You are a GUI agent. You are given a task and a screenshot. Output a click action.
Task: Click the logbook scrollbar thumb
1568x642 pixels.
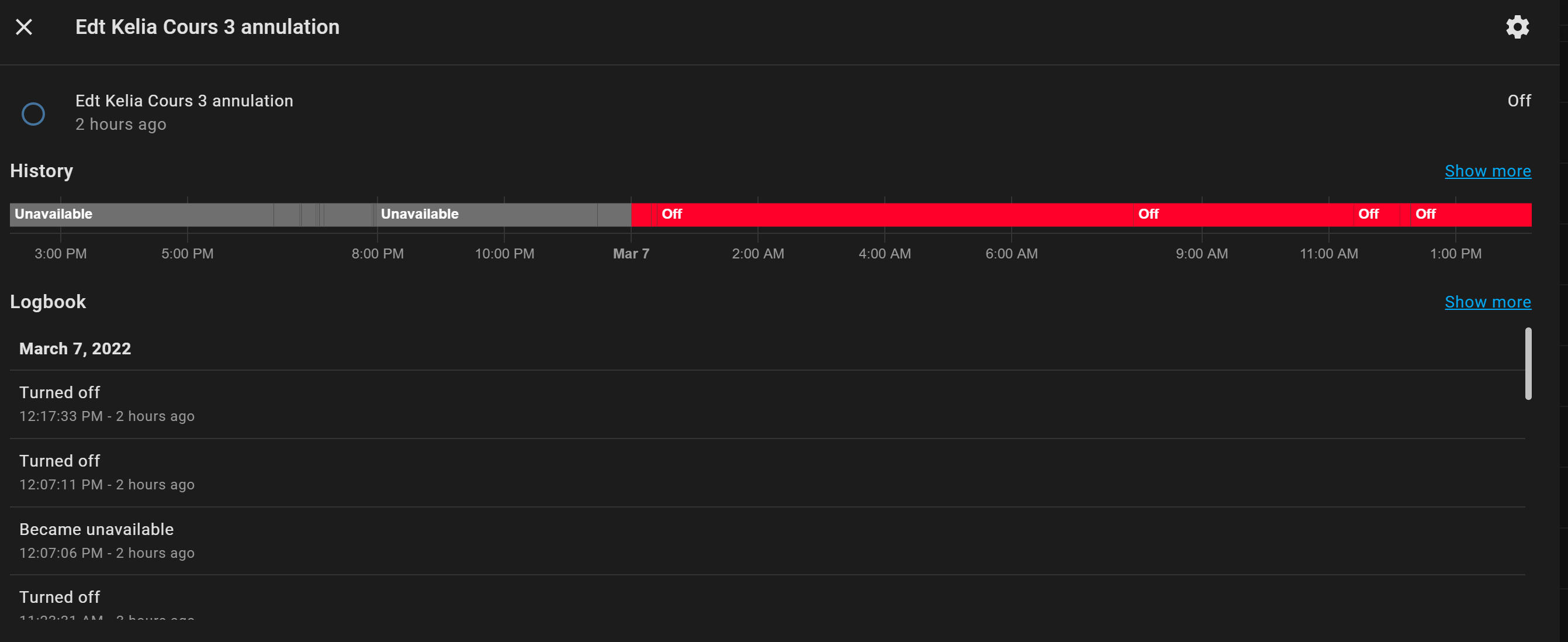coord(1527,364)
